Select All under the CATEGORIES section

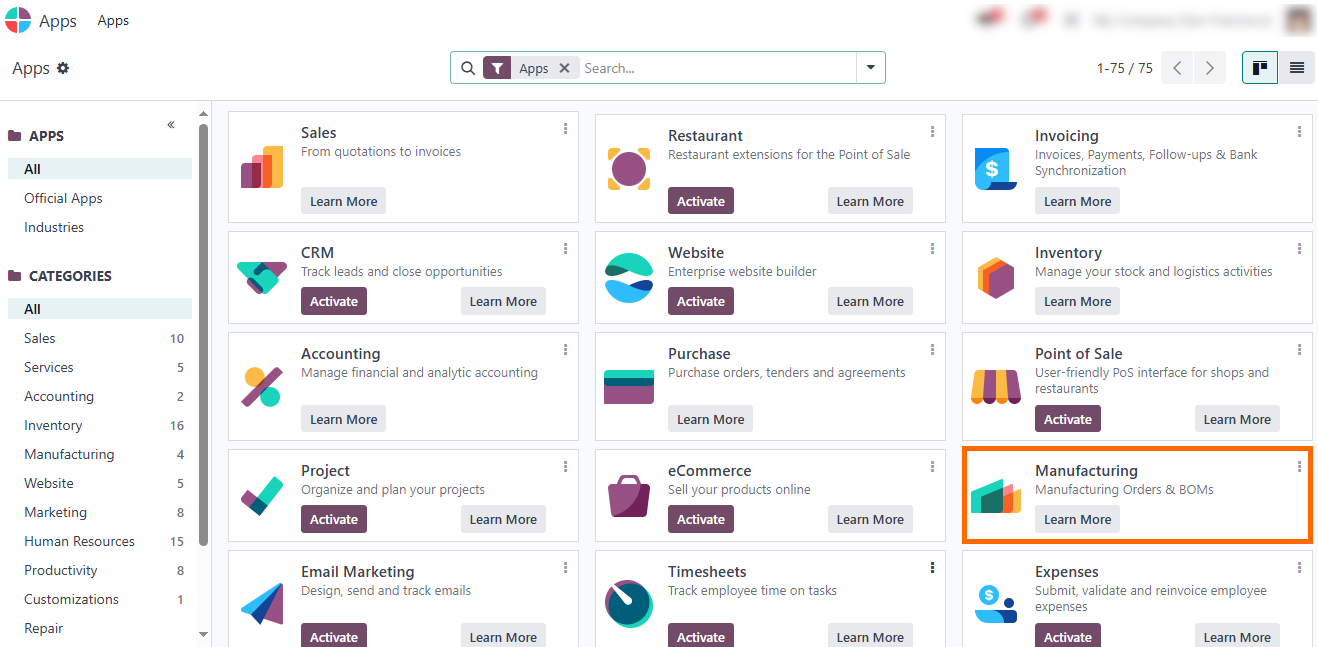click(100, 309)
